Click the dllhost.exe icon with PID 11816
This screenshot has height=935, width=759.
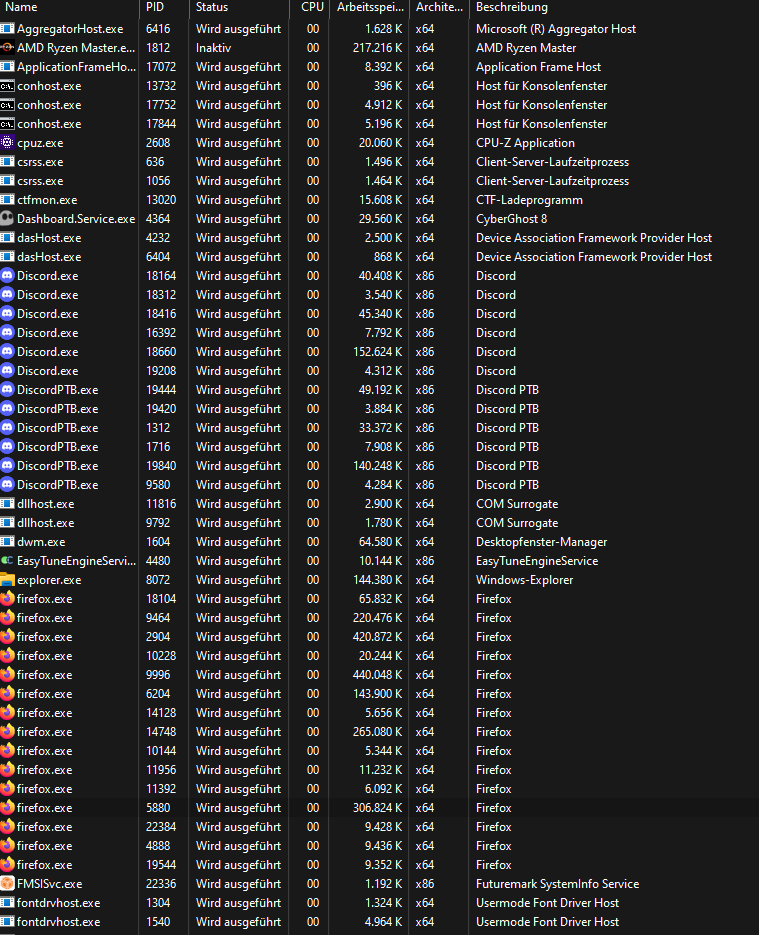7,504
